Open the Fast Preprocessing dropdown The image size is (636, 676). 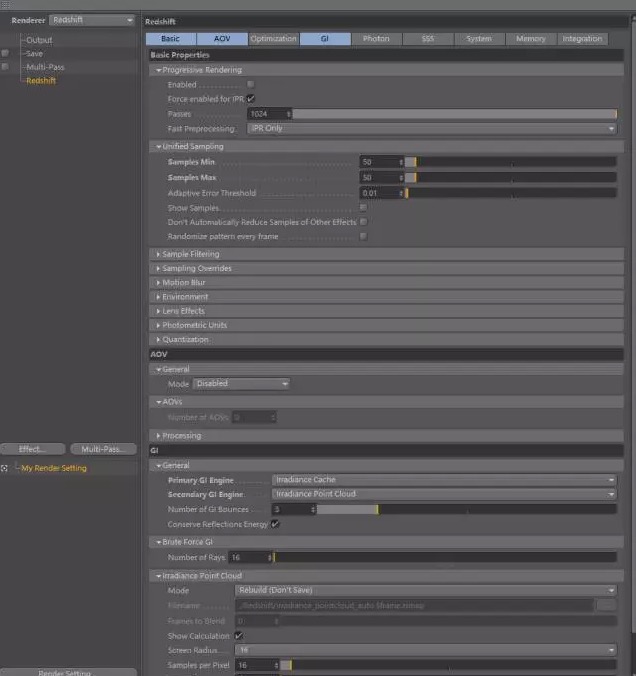click(x=432, y=129)
